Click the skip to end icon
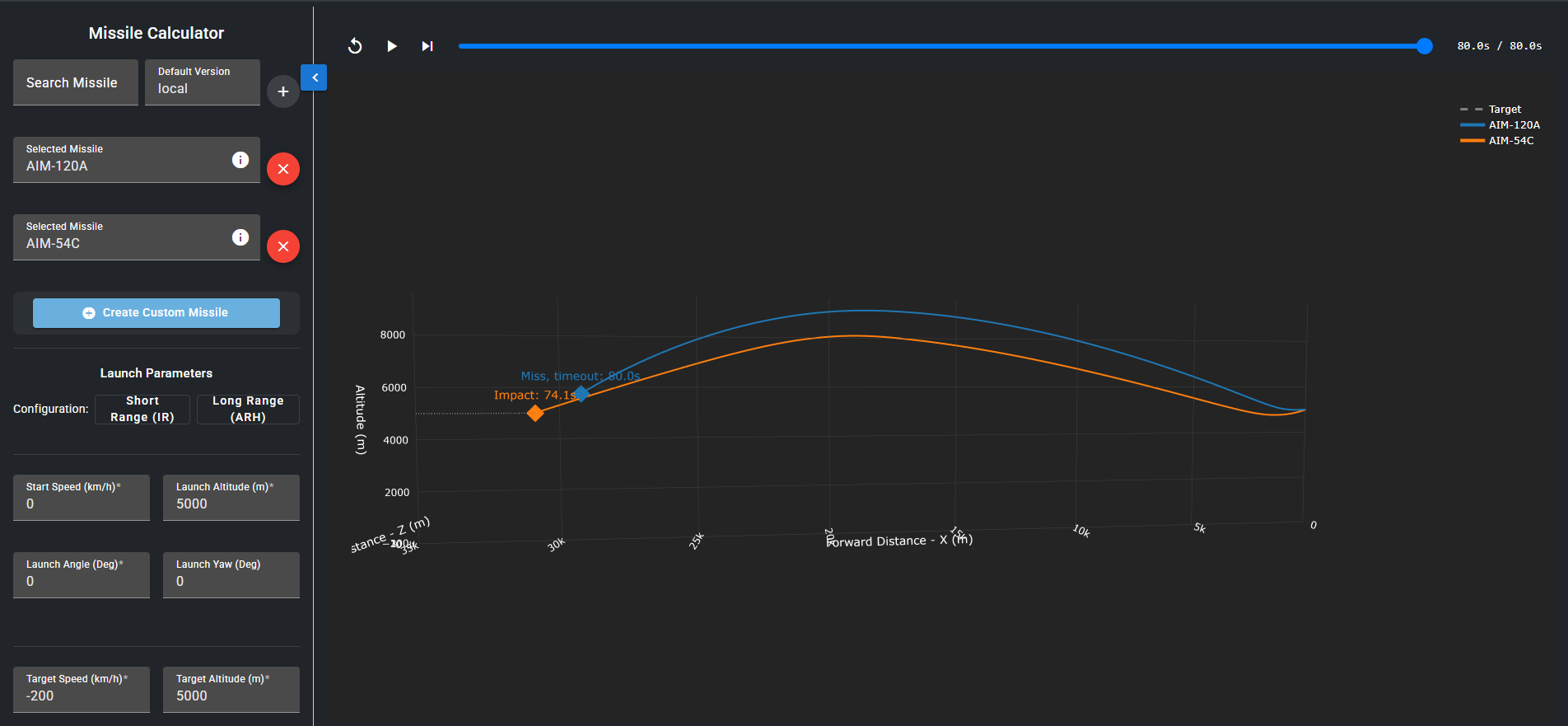This screenshot has width=1568, height=726. point(427,46)
